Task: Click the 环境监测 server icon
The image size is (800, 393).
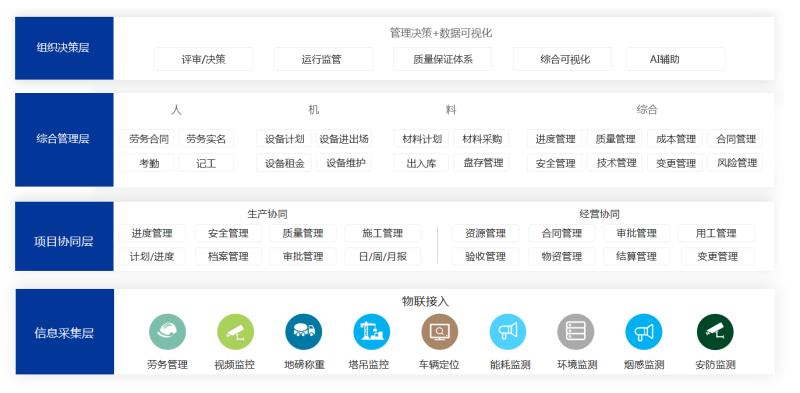Action: pyautogui.click(x=576, y=332)
